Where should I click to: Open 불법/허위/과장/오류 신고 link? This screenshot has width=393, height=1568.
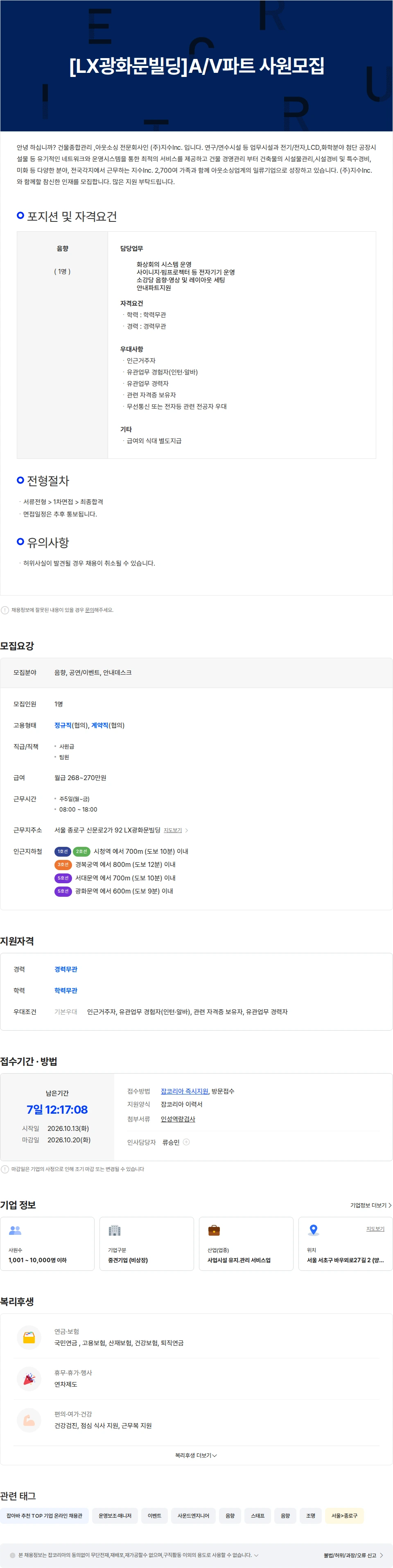353,1555
